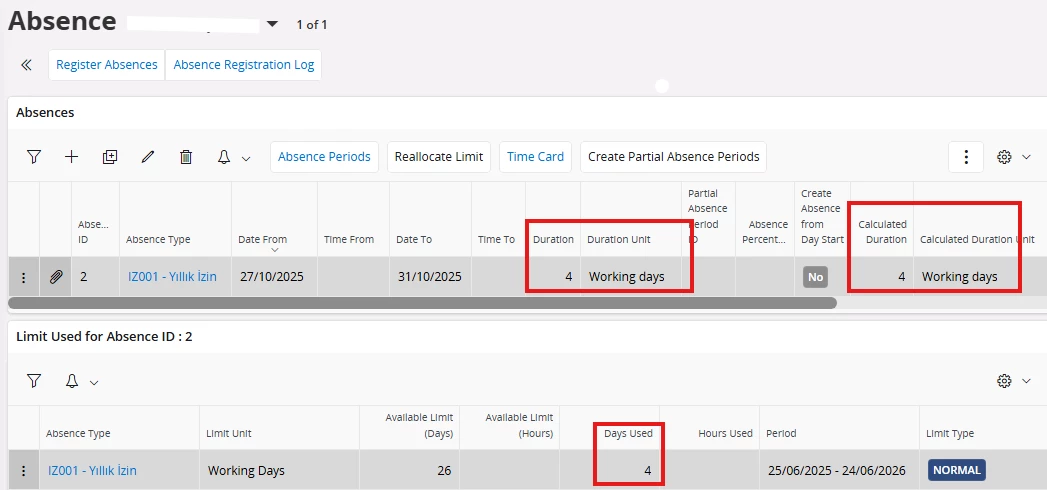
Task: Click Calculated Duration column header
Action: (882, 232)
